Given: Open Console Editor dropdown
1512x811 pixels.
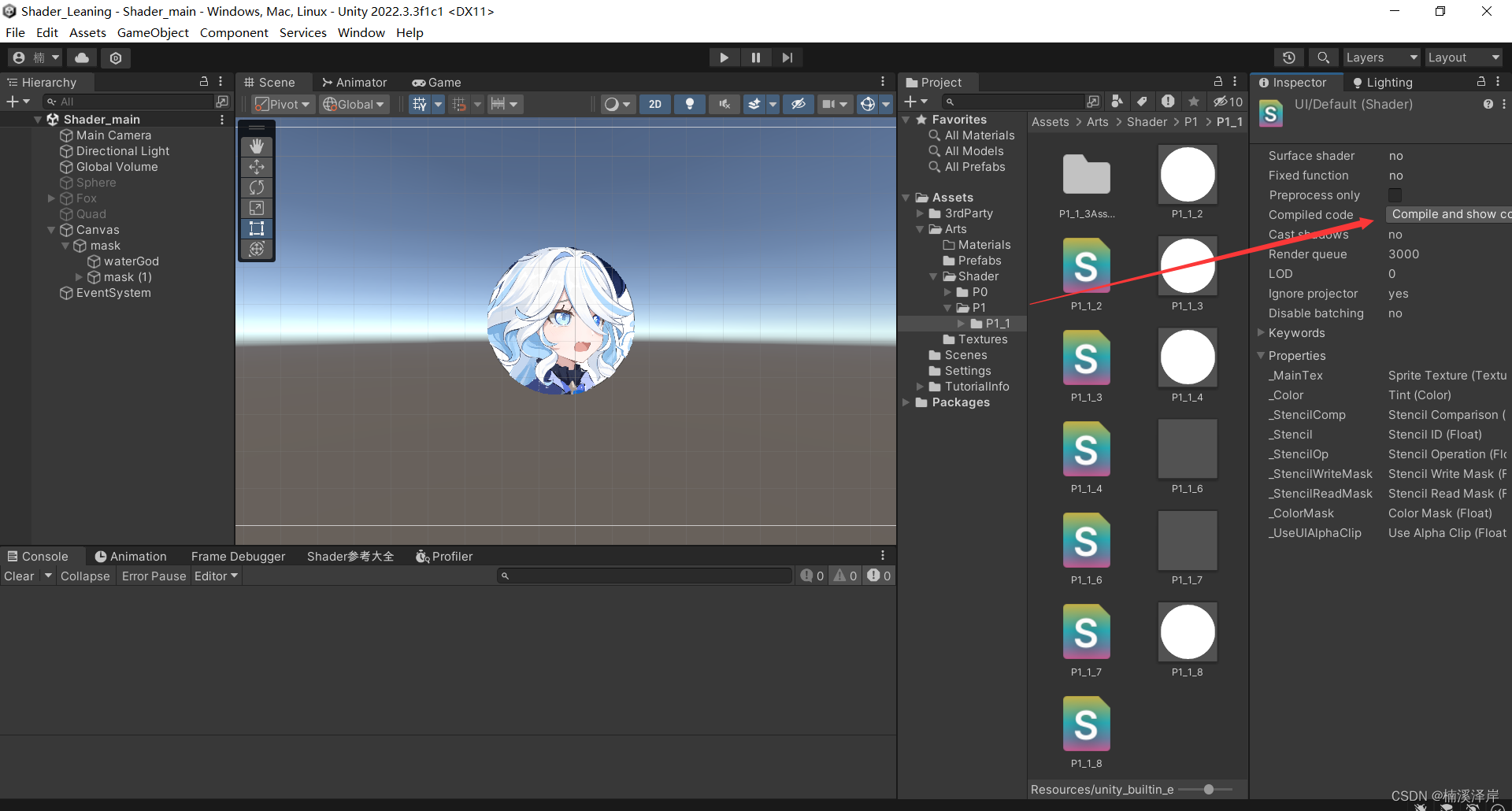Looking at the screenshot, I should [x=216, y=576].
